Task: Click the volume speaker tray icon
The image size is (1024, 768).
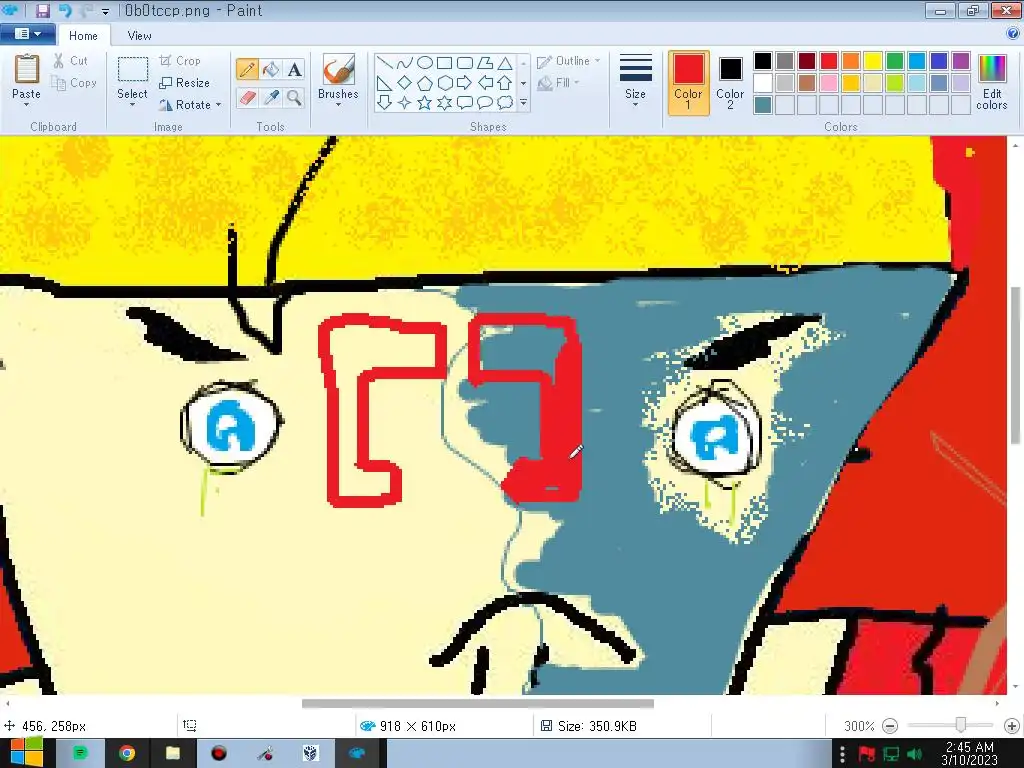Action: click(914, 754)
